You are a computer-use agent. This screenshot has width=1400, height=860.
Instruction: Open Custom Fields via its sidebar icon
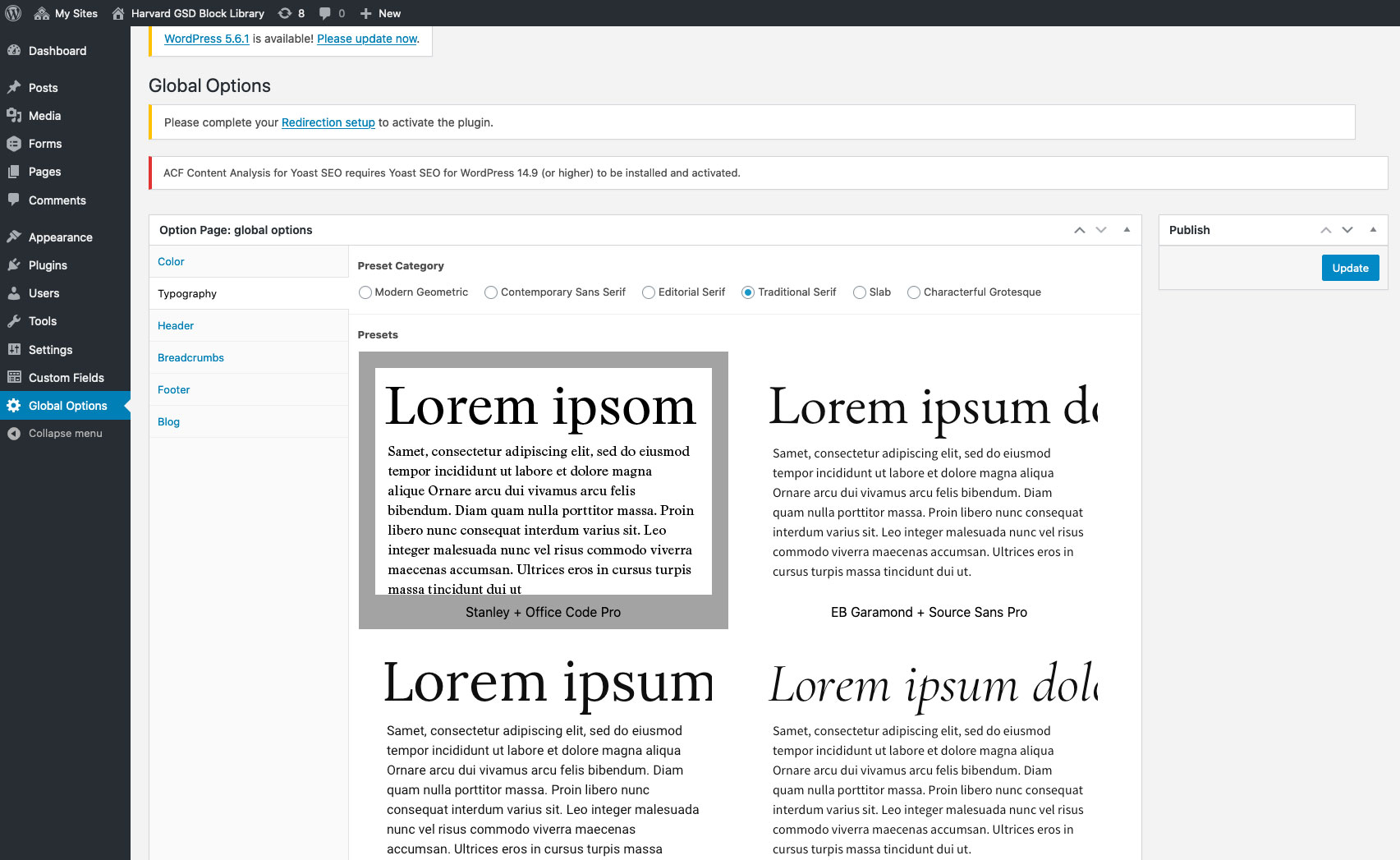click(x=15, y=377)
